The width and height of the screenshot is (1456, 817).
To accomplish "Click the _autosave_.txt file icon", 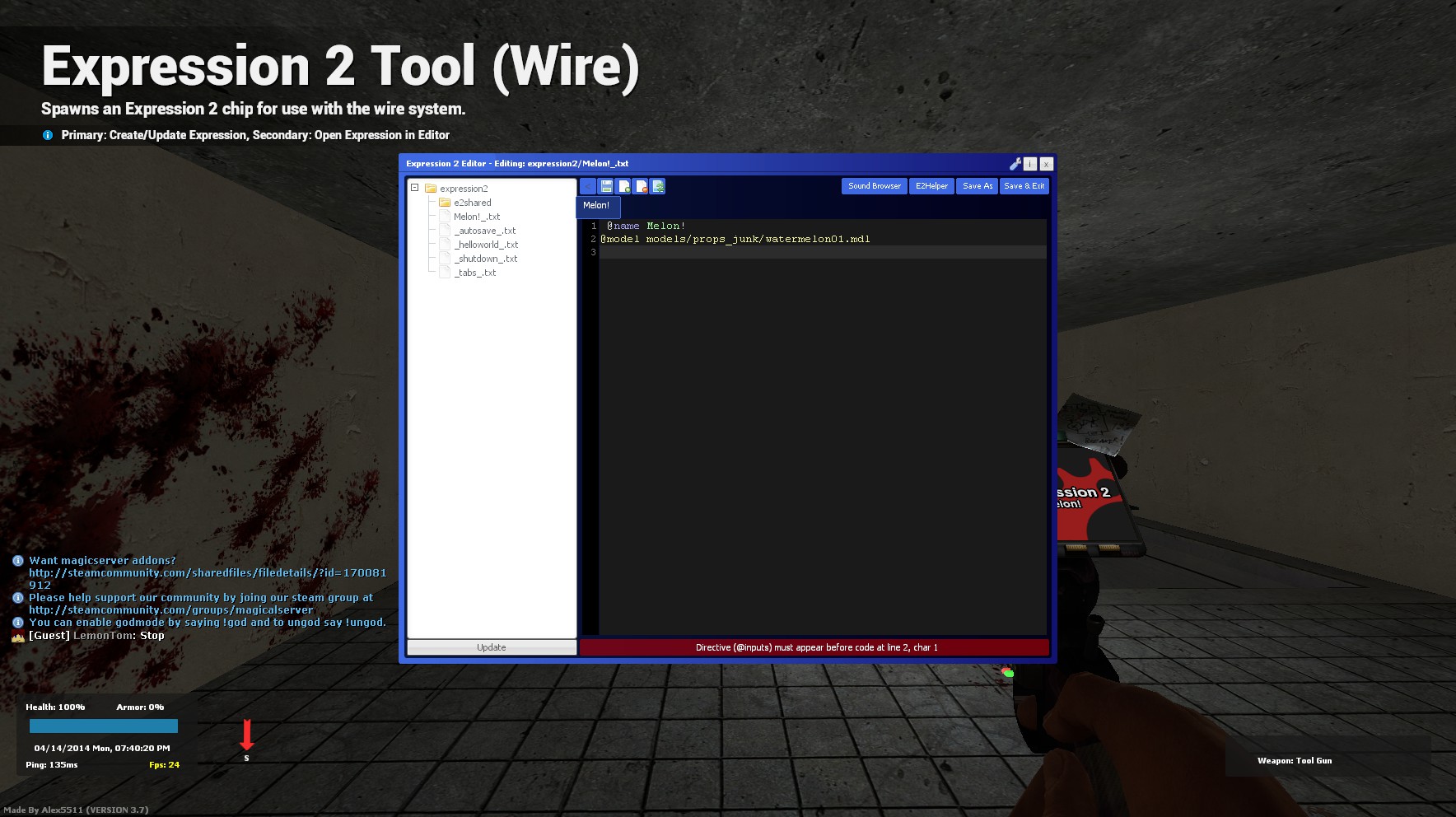I will (445, 231).
